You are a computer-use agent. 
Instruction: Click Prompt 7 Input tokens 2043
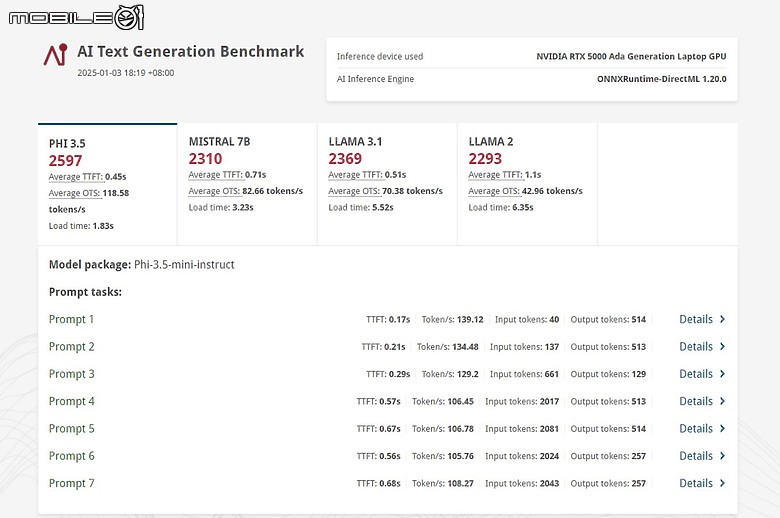point(522,484)
